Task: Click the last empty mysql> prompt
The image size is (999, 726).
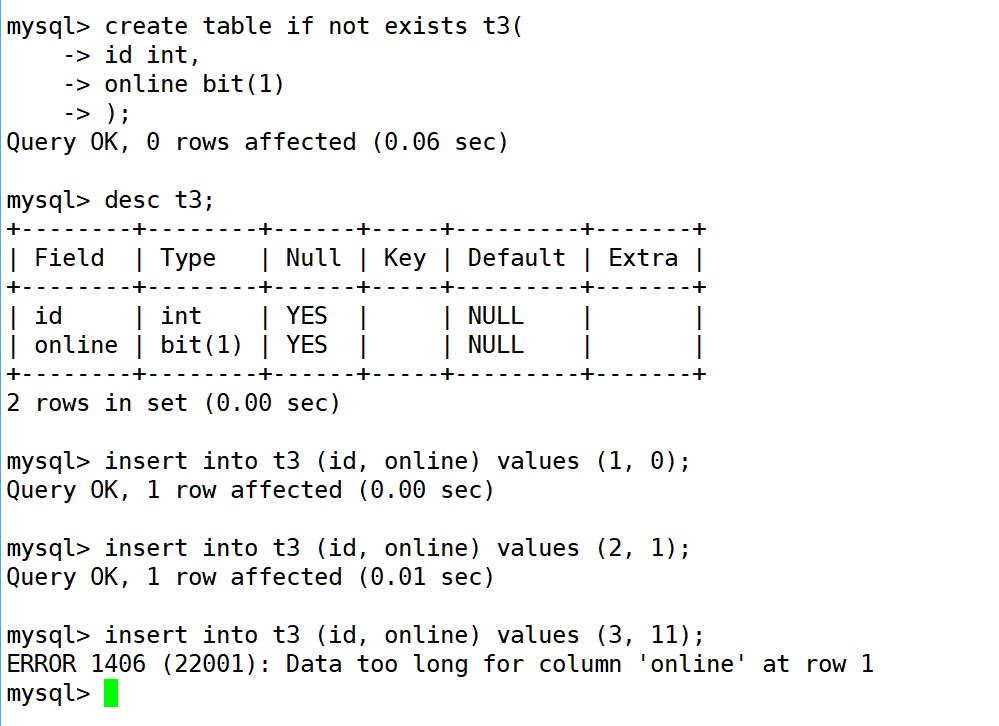Action: tap(48, 694)
